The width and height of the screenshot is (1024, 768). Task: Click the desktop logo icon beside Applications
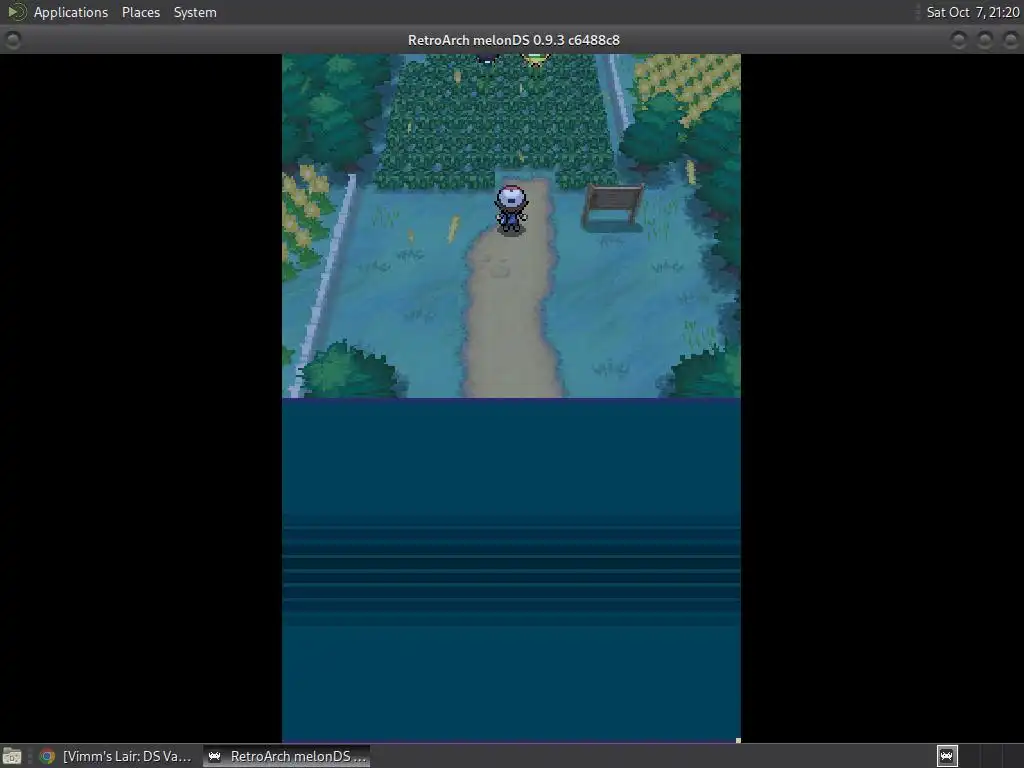click(16, 12)
